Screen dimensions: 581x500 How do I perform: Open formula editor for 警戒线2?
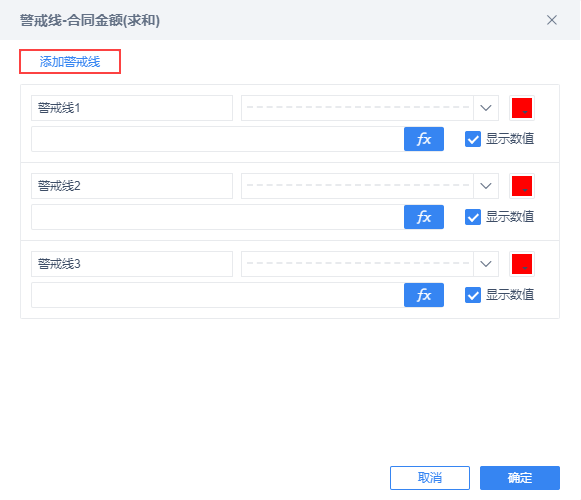(x=424, y=217)
